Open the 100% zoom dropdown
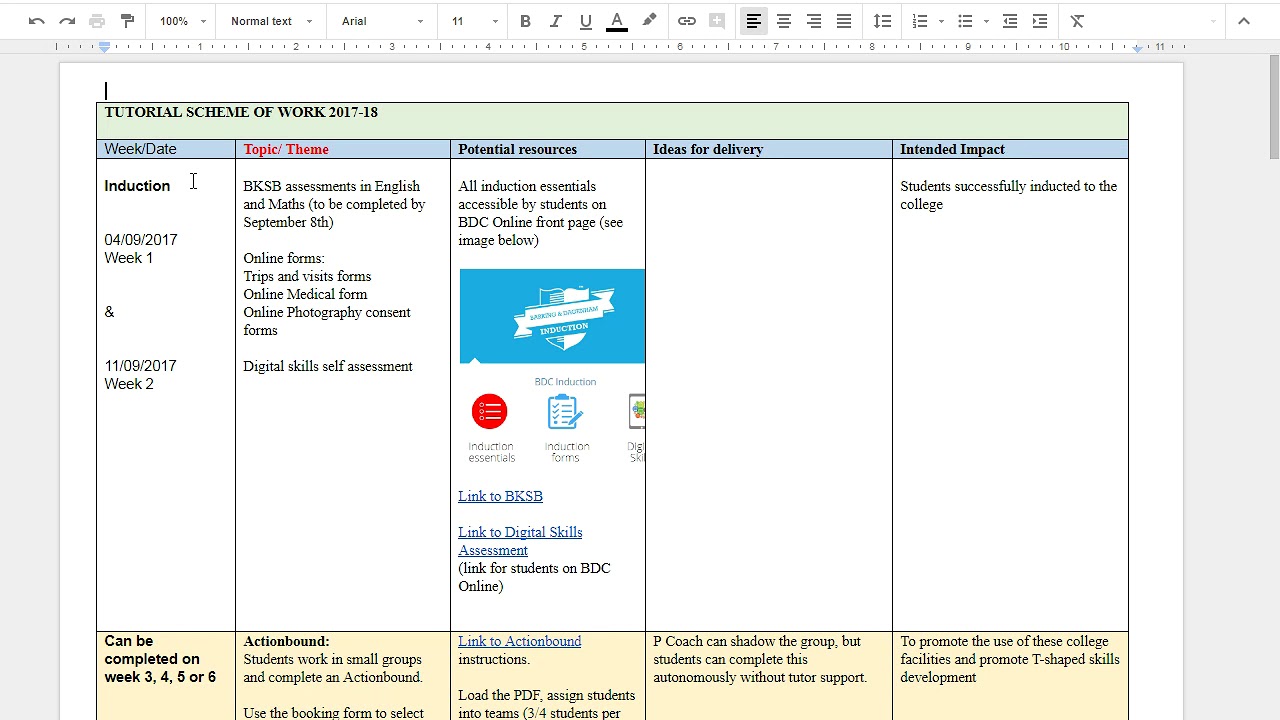The width and height of the screenshot is (1280, 720). point(183,21)
